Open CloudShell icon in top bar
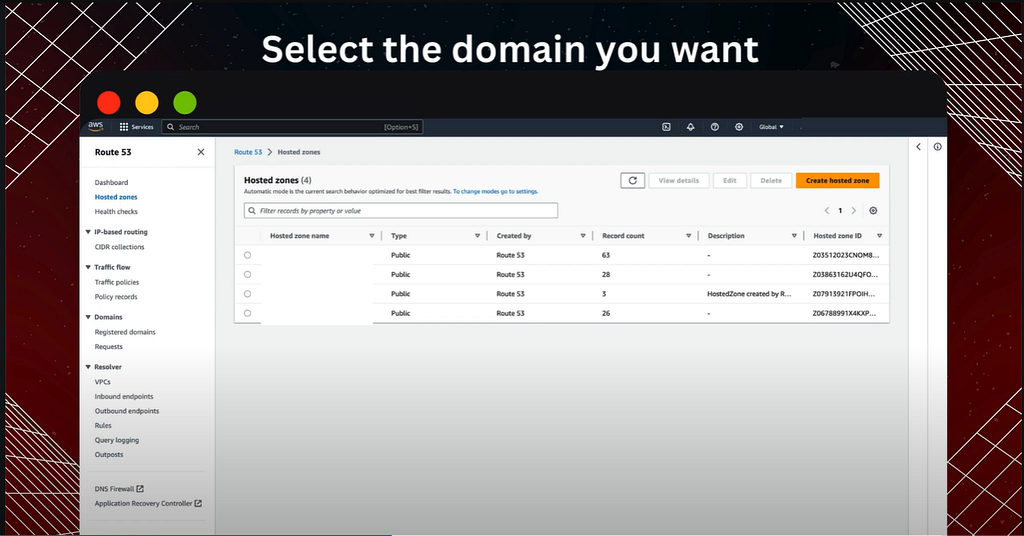Screen dimensions: 1024x536 point(666,127)
